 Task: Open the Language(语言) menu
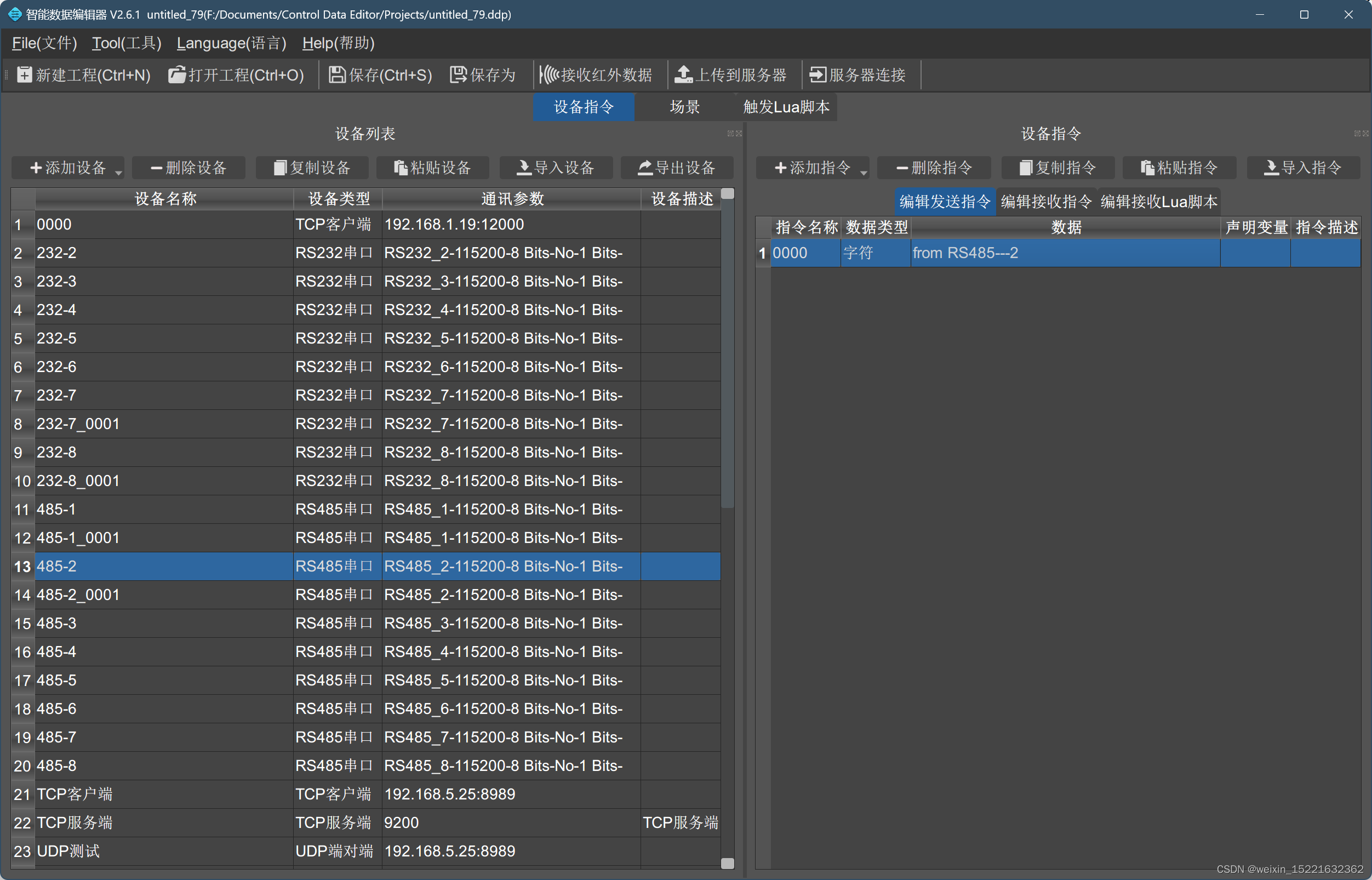coord(231,43)
